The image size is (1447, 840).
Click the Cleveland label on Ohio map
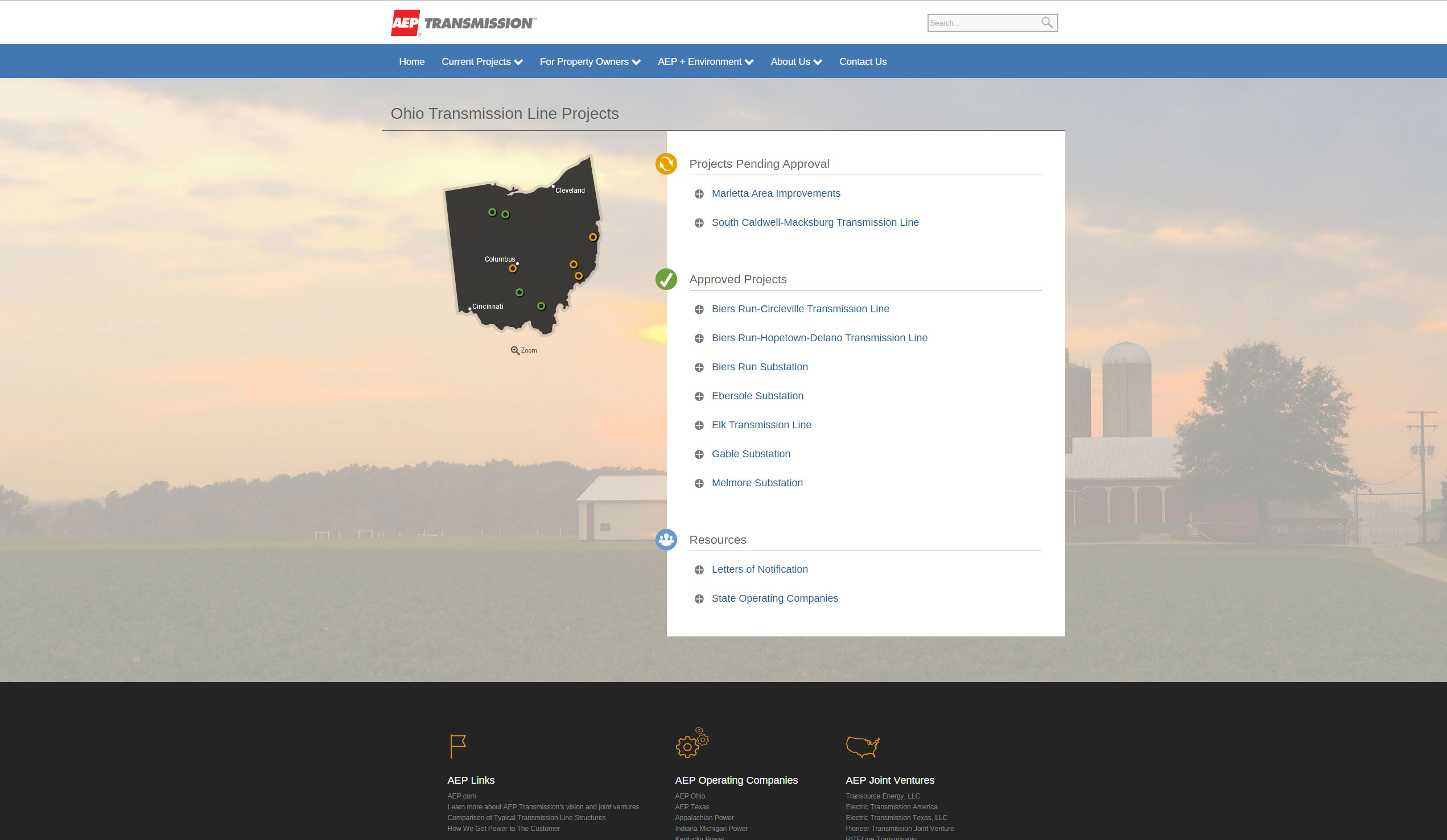570,191
